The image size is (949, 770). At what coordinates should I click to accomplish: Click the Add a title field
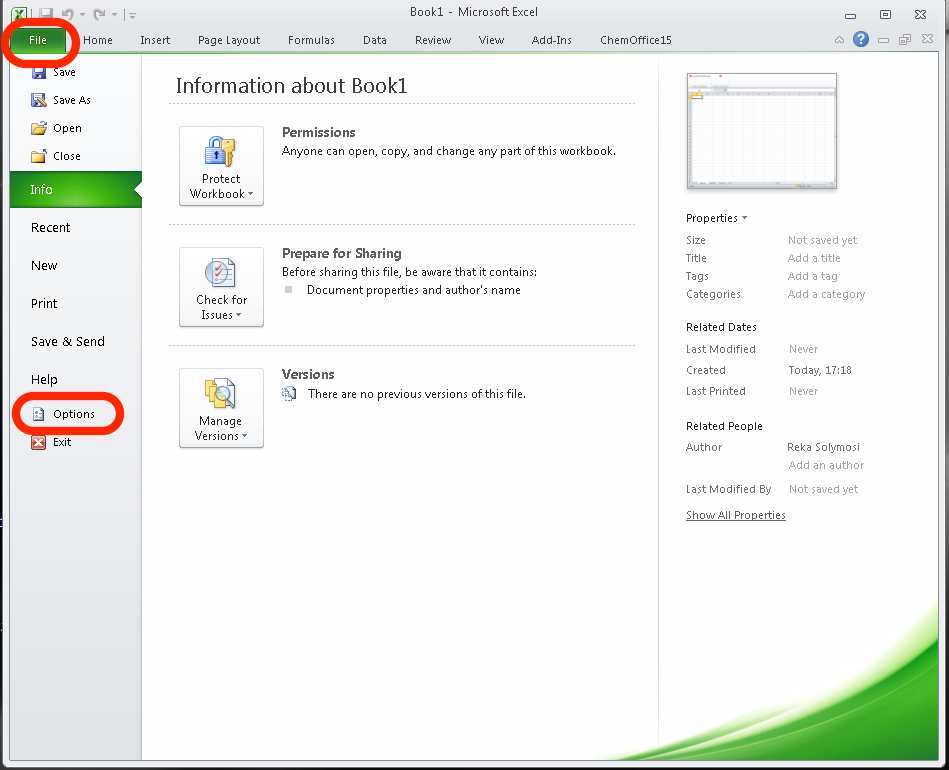coord(814,258)
